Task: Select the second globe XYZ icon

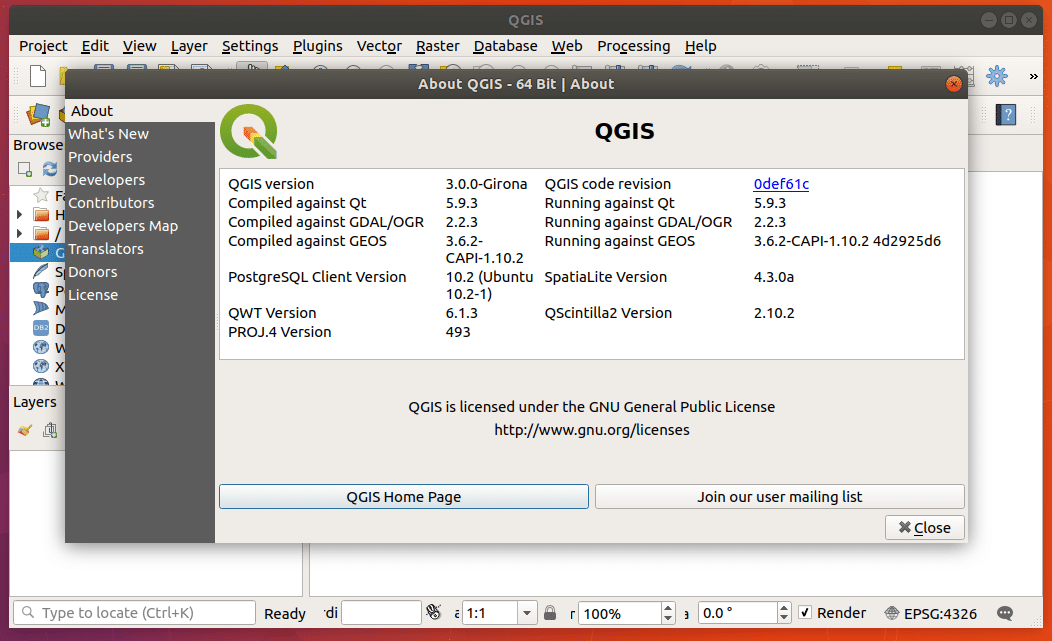Action: pos(41,366)
